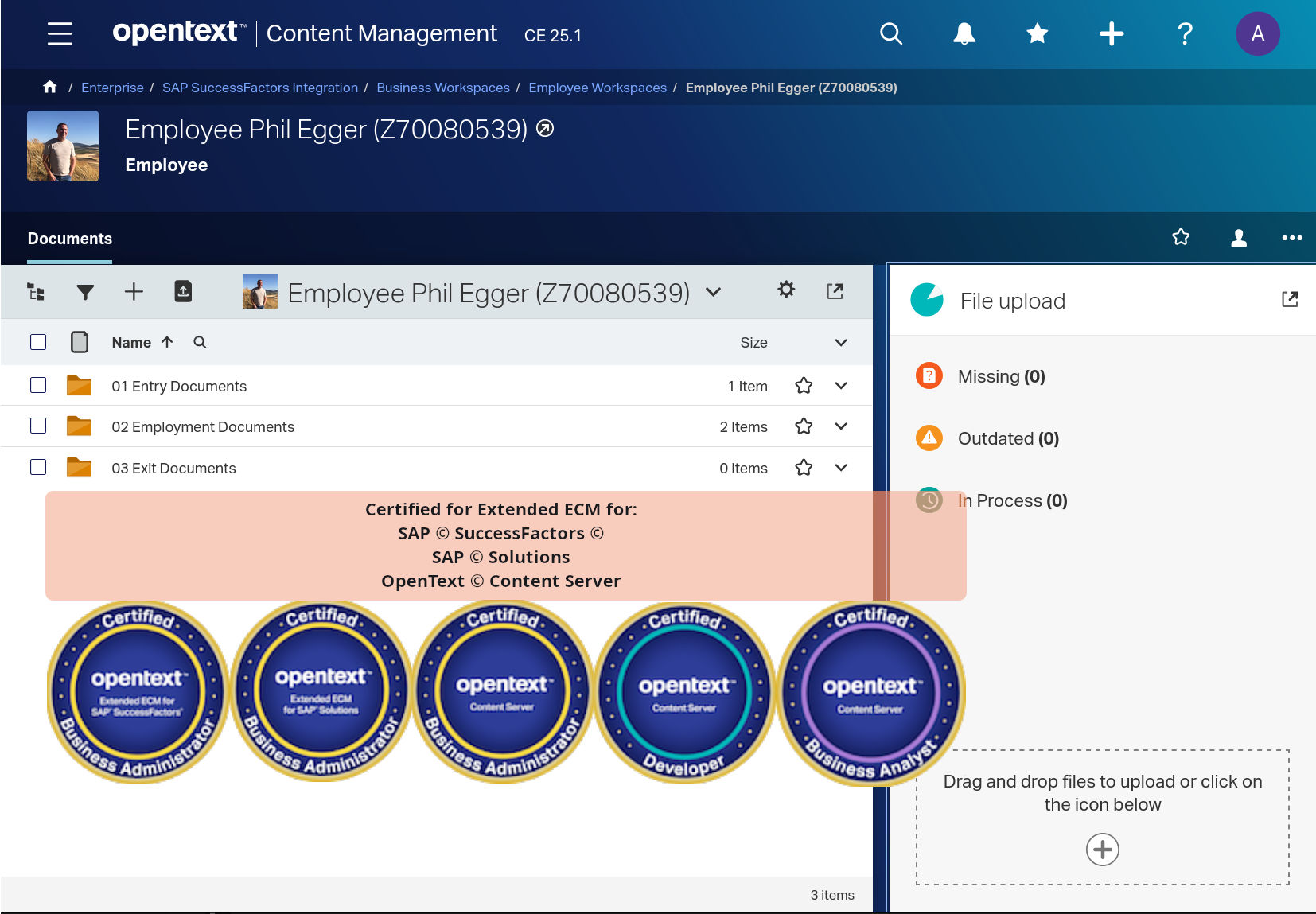Open File upload panel in new window icon

pos(1290,298)
